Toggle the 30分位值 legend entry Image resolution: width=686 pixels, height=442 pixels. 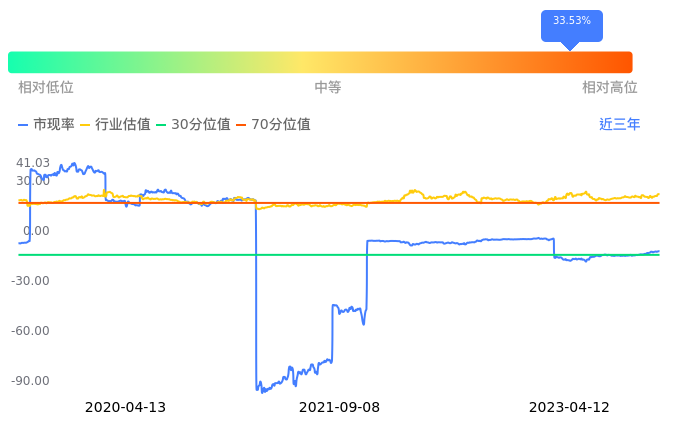(193, 125)
